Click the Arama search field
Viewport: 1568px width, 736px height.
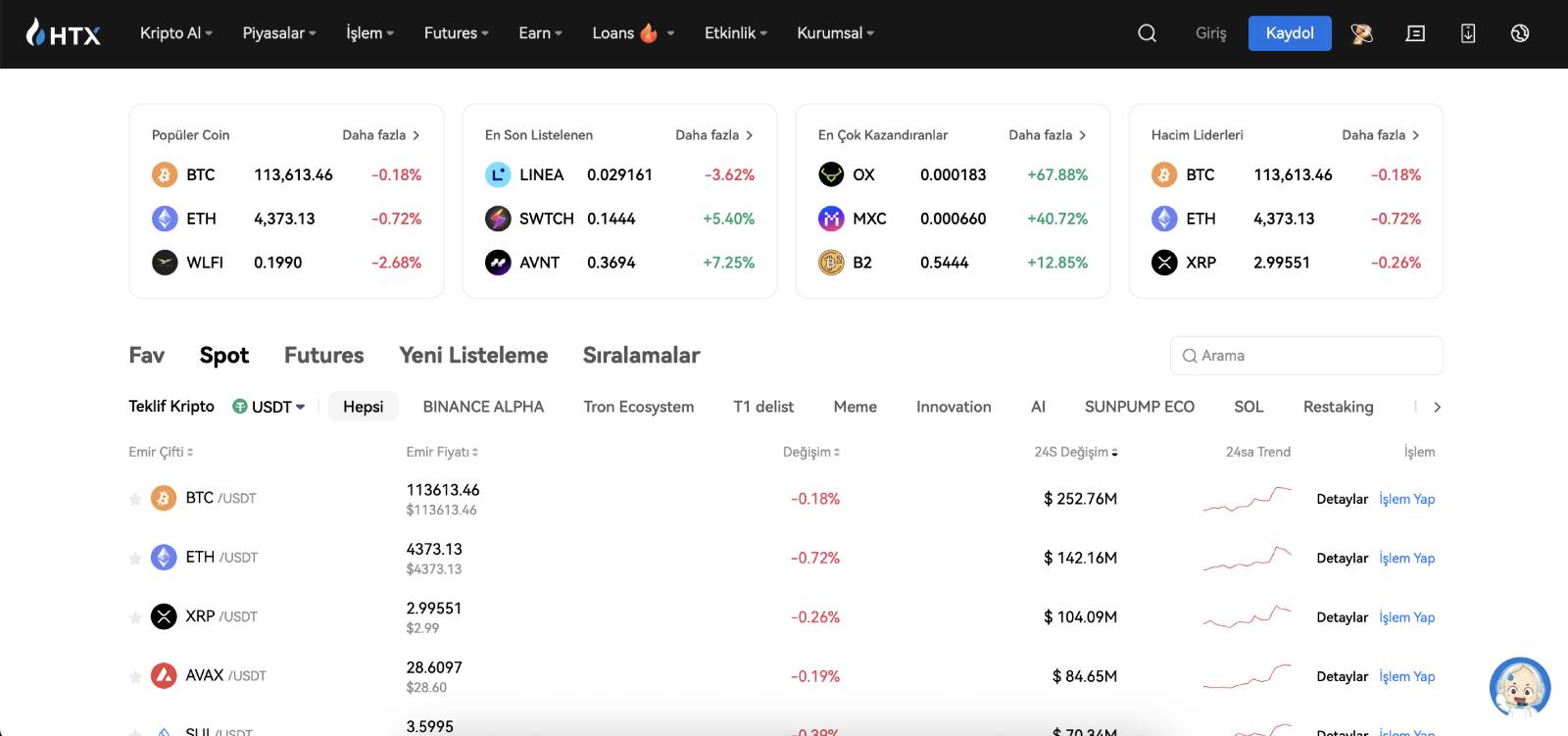[x=1306, y=356]
